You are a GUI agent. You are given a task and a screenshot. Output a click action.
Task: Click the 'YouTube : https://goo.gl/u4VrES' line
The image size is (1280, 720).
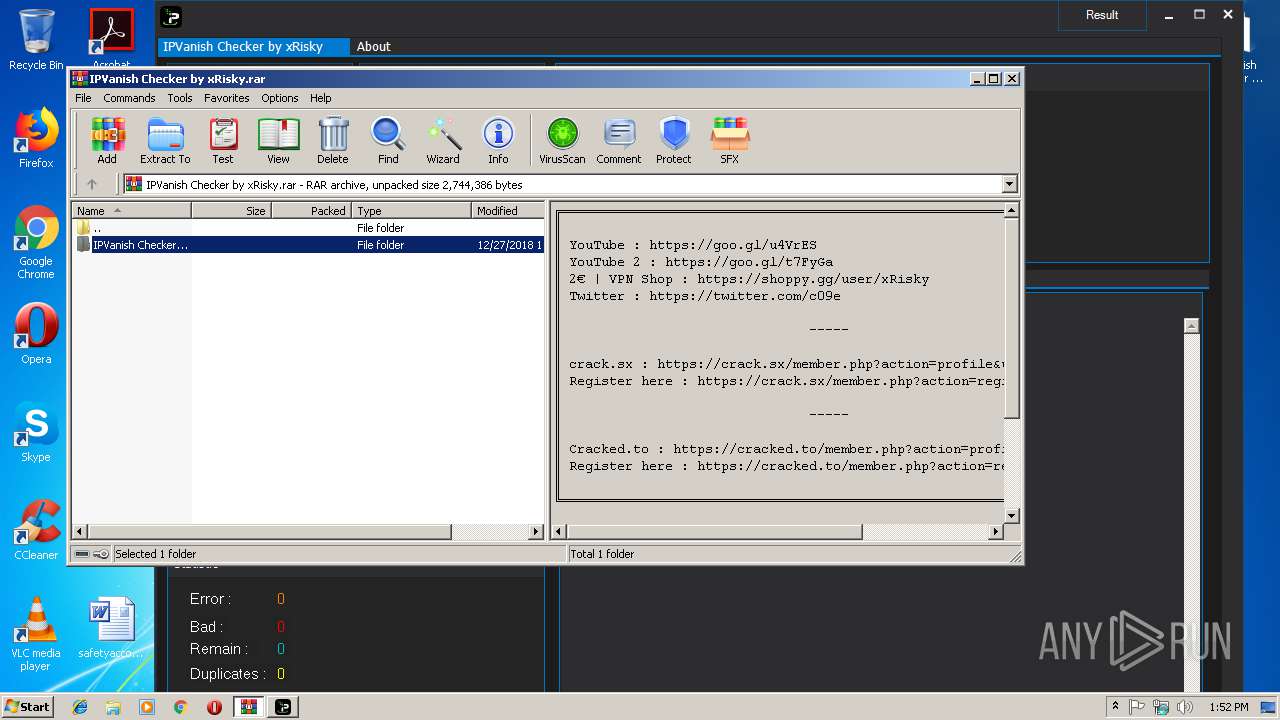click(x=693, y=245)
